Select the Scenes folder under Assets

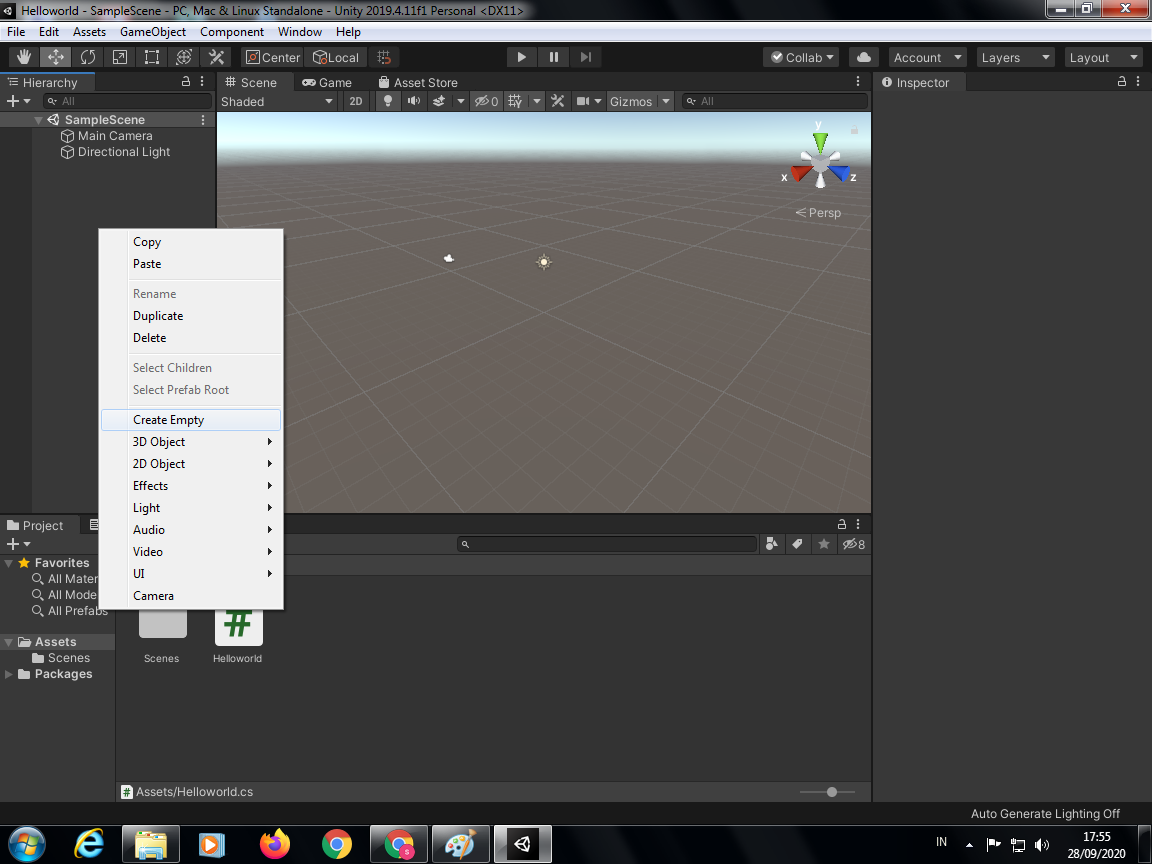coord(61,658)
